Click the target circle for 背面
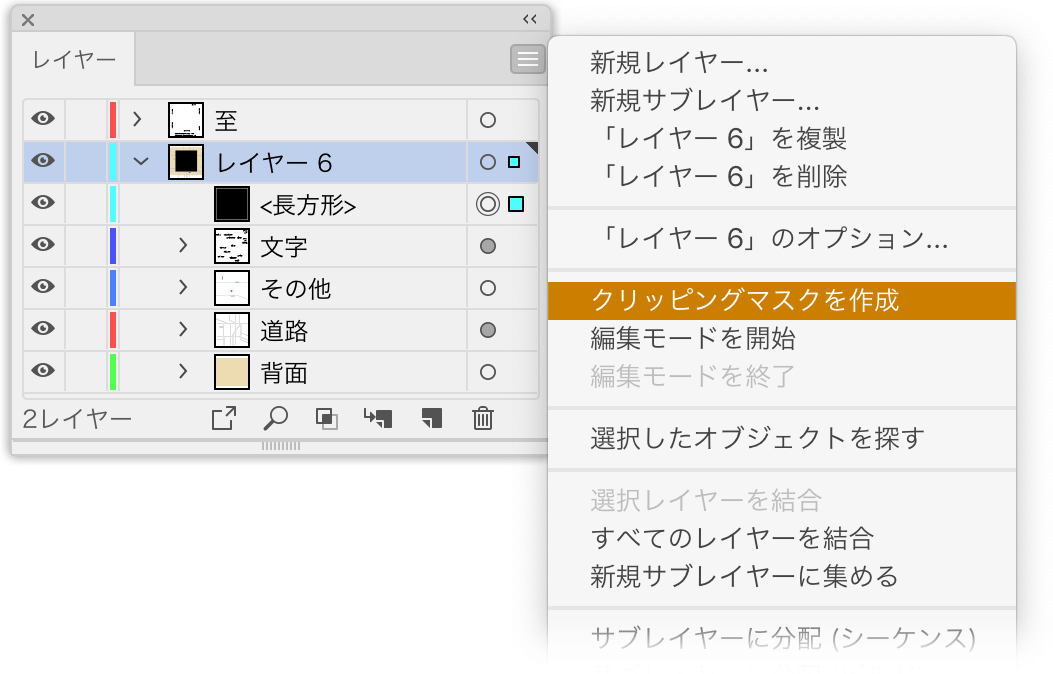Image resolution: width=1053 pixels, height=674 pixels. click(488, 372)
